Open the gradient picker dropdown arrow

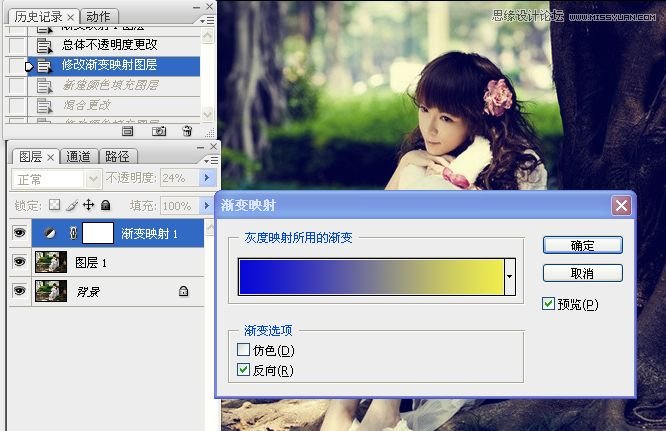[x=510, y=276]
